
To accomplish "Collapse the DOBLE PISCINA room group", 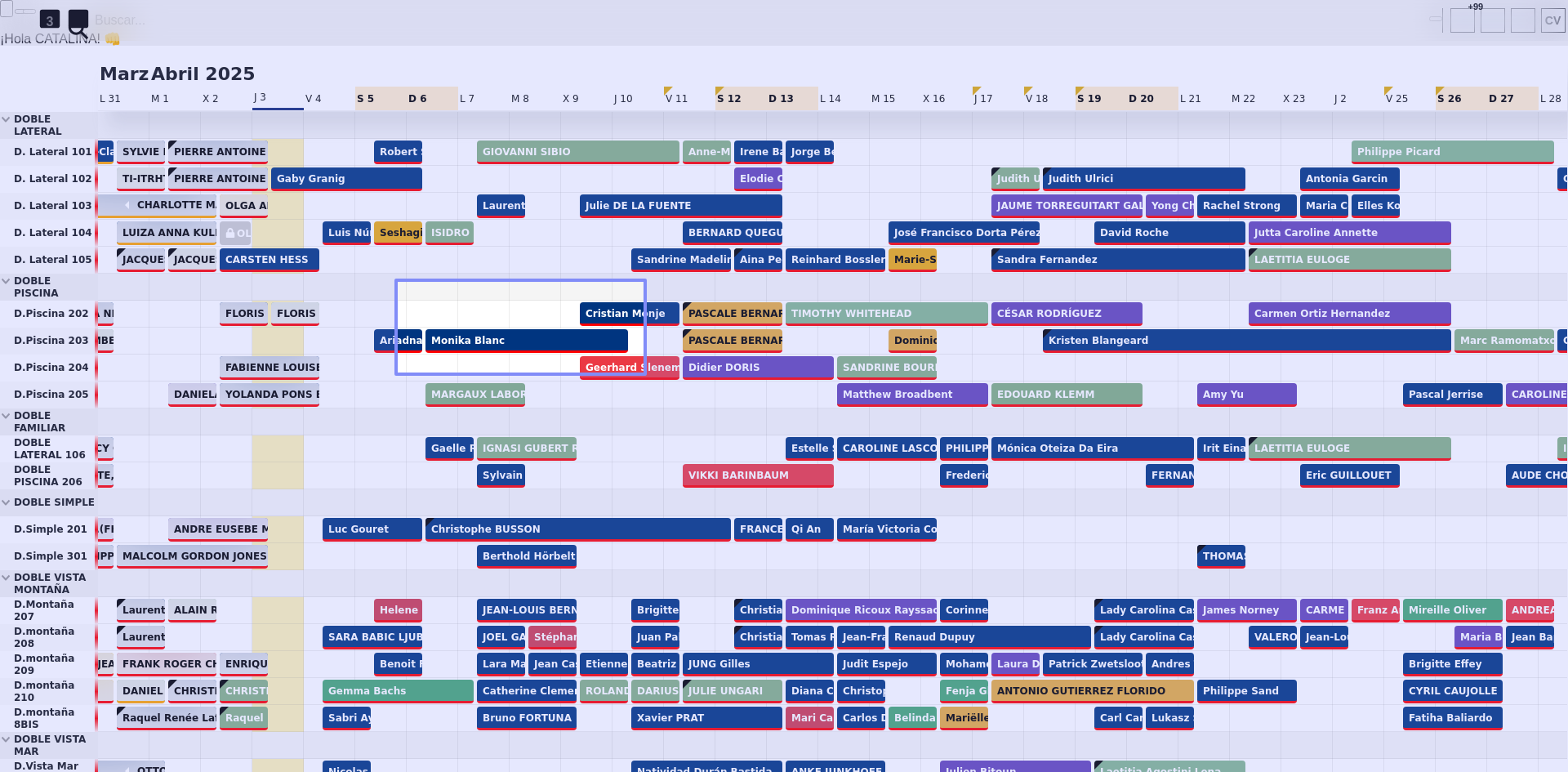I will 7,281.
